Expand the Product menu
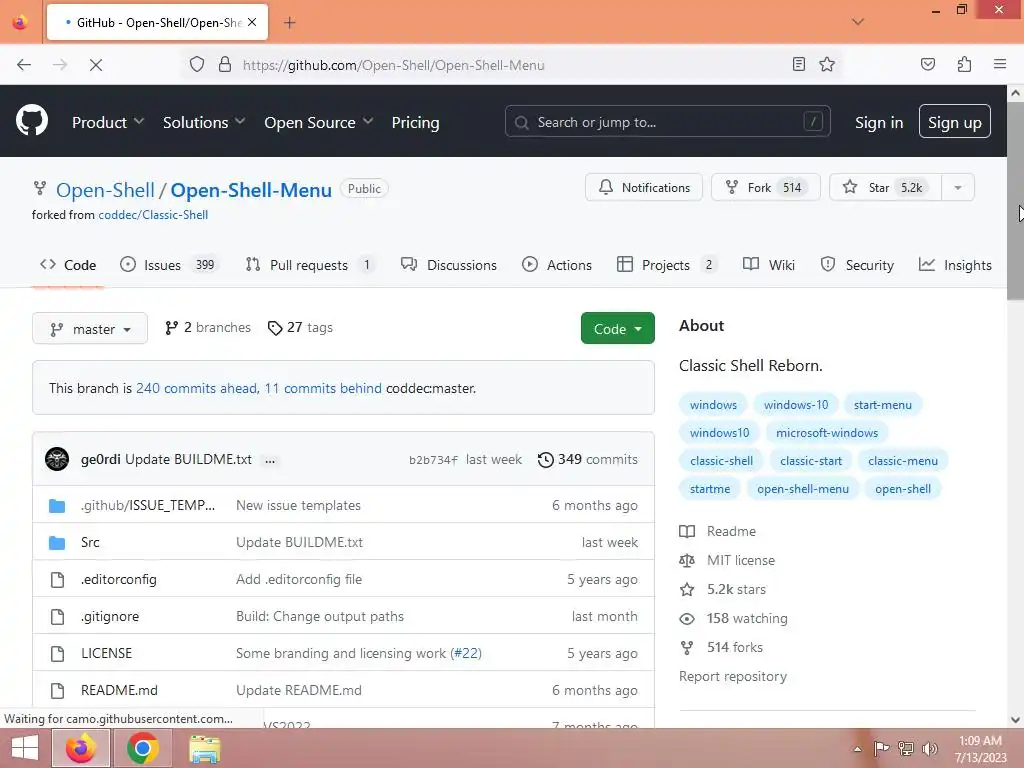 tap(108, 122)
